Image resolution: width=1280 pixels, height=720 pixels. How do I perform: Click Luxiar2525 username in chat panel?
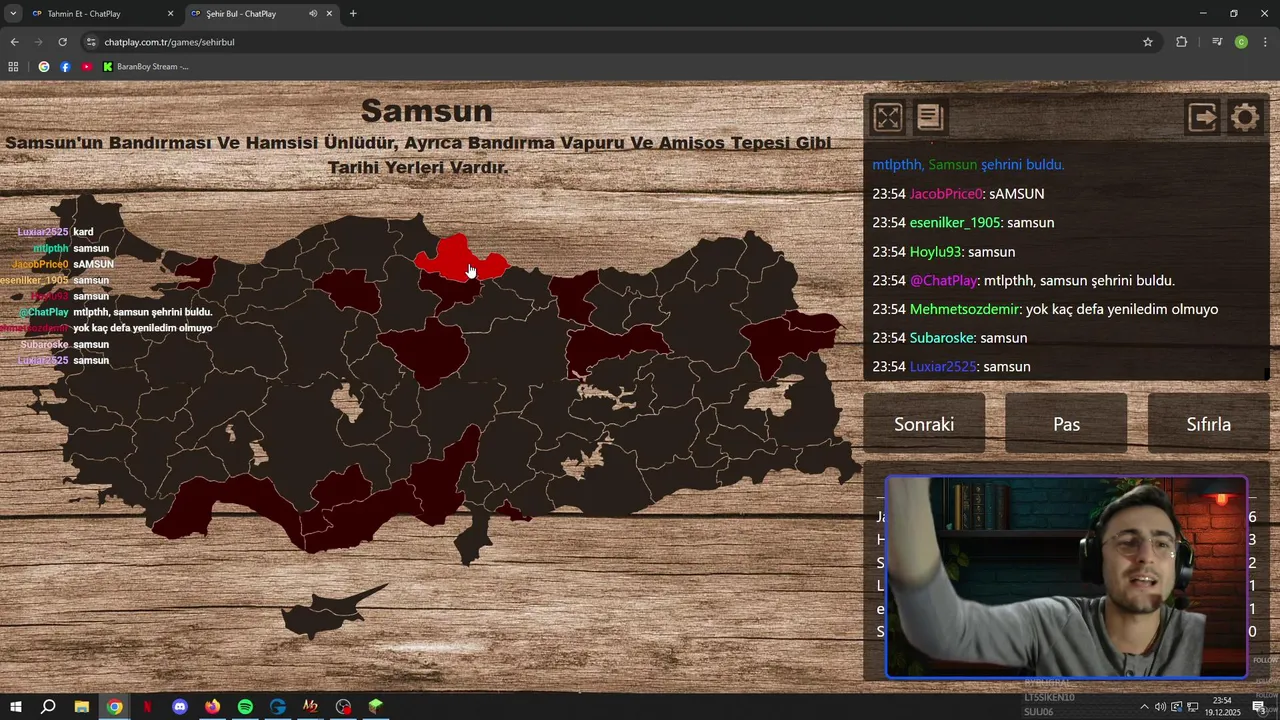tap(942, 367)
